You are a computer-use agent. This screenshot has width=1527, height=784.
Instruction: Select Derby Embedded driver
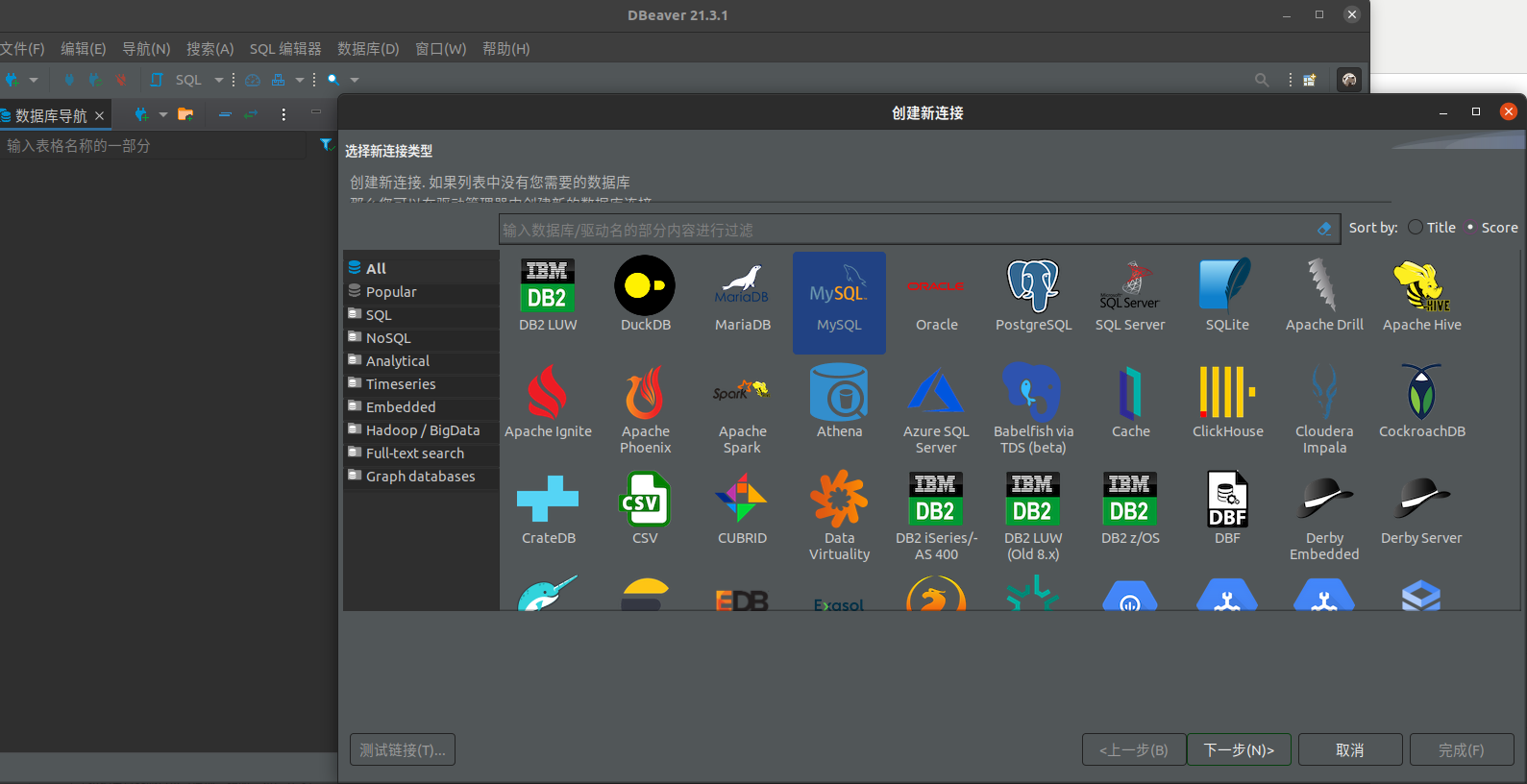[x=1324, y=517]
